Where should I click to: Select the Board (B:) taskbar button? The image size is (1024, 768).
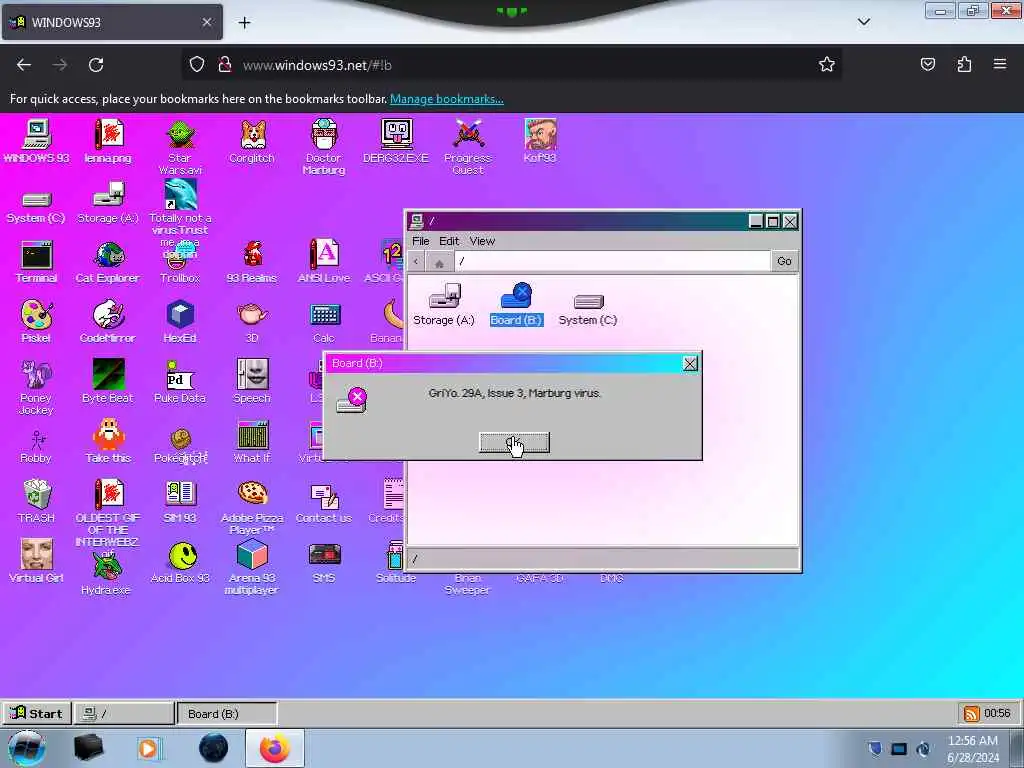(227, 713)
